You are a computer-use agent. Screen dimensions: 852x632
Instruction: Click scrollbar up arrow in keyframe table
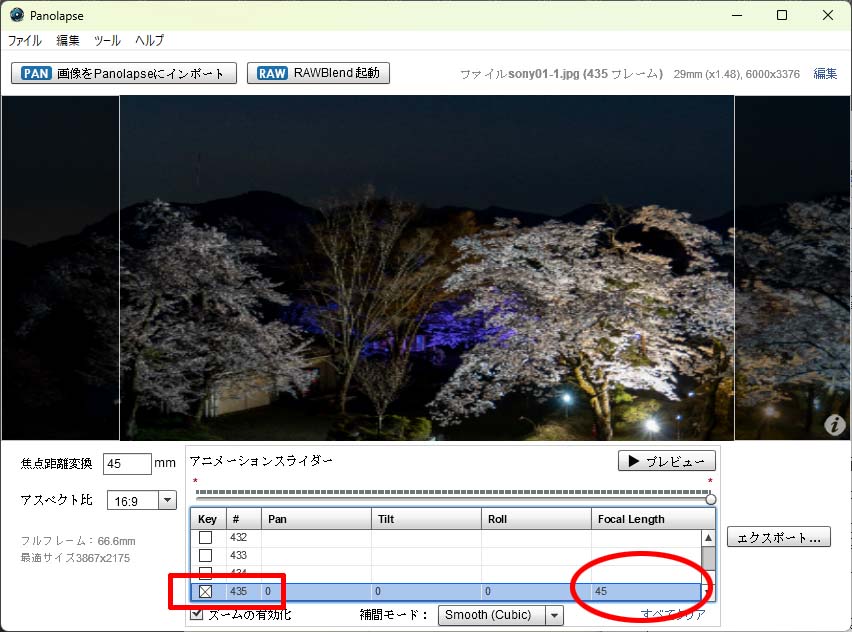pos(708,538)
